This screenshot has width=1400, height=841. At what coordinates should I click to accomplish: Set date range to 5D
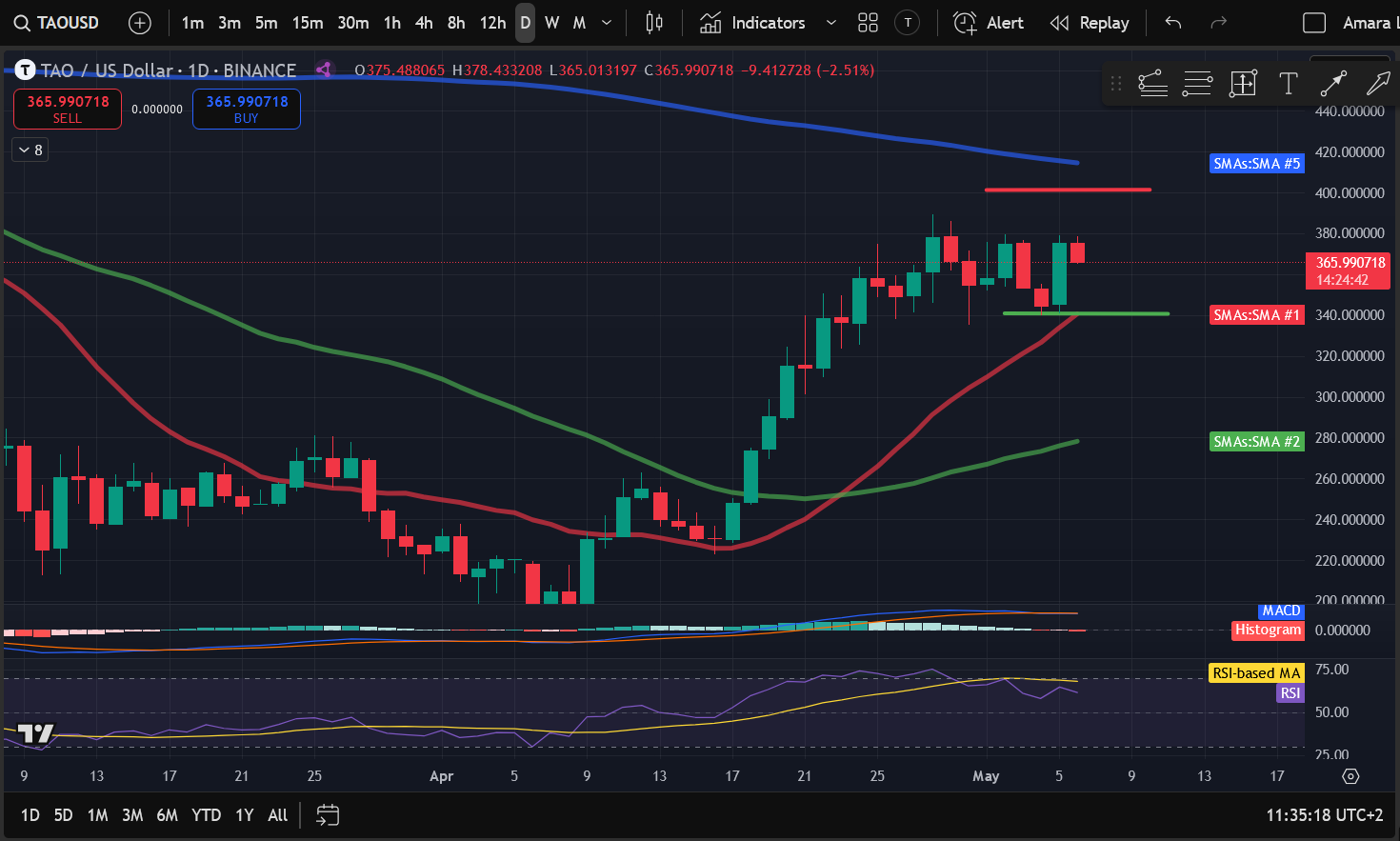click(63, 815)
